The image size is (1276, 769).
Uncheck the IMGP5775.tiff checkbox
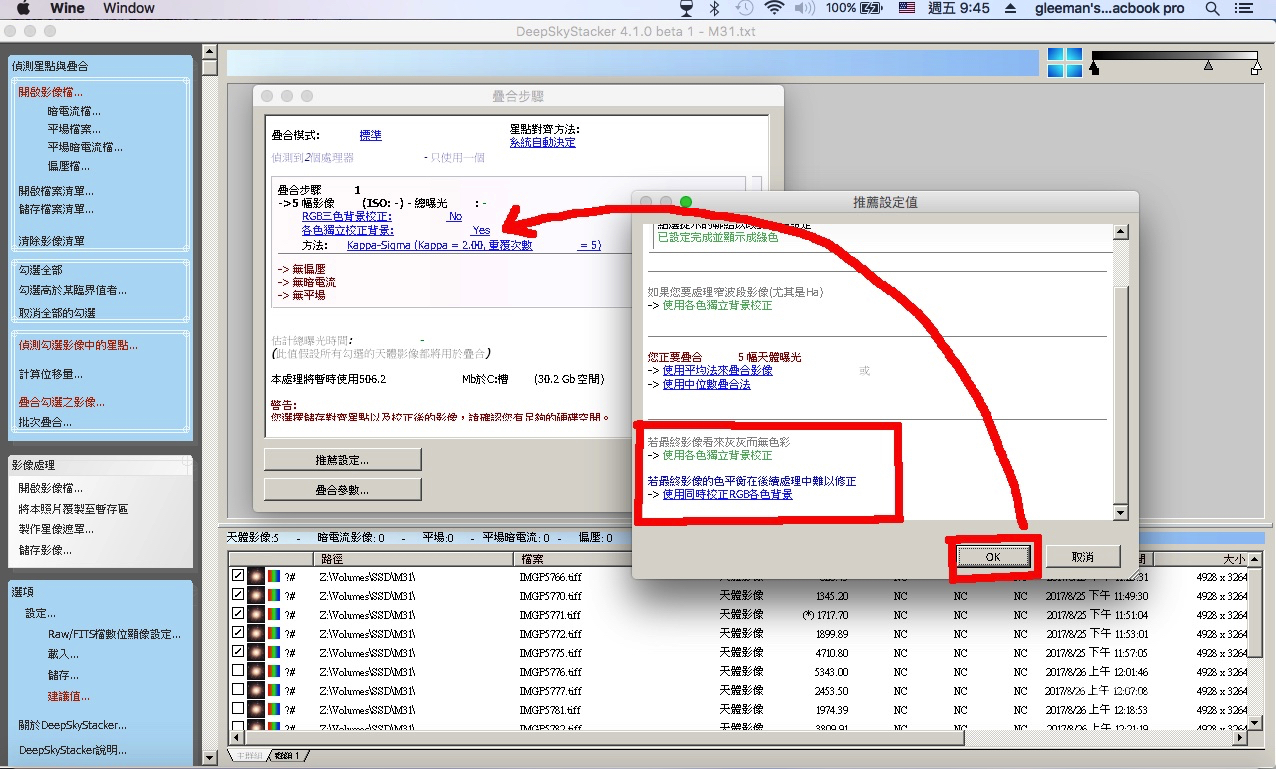(237, 652)
